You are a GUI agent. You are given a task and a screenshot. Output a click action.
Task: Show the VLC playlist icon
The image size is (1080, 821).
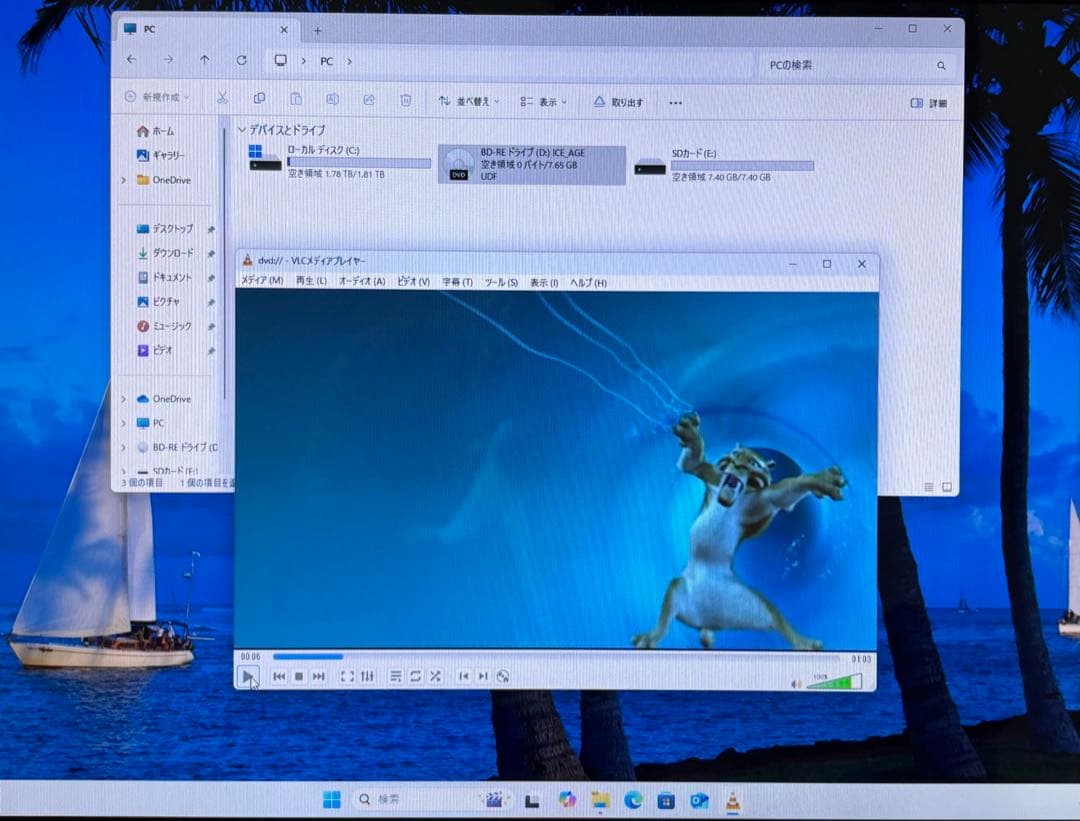coord(396,676)
